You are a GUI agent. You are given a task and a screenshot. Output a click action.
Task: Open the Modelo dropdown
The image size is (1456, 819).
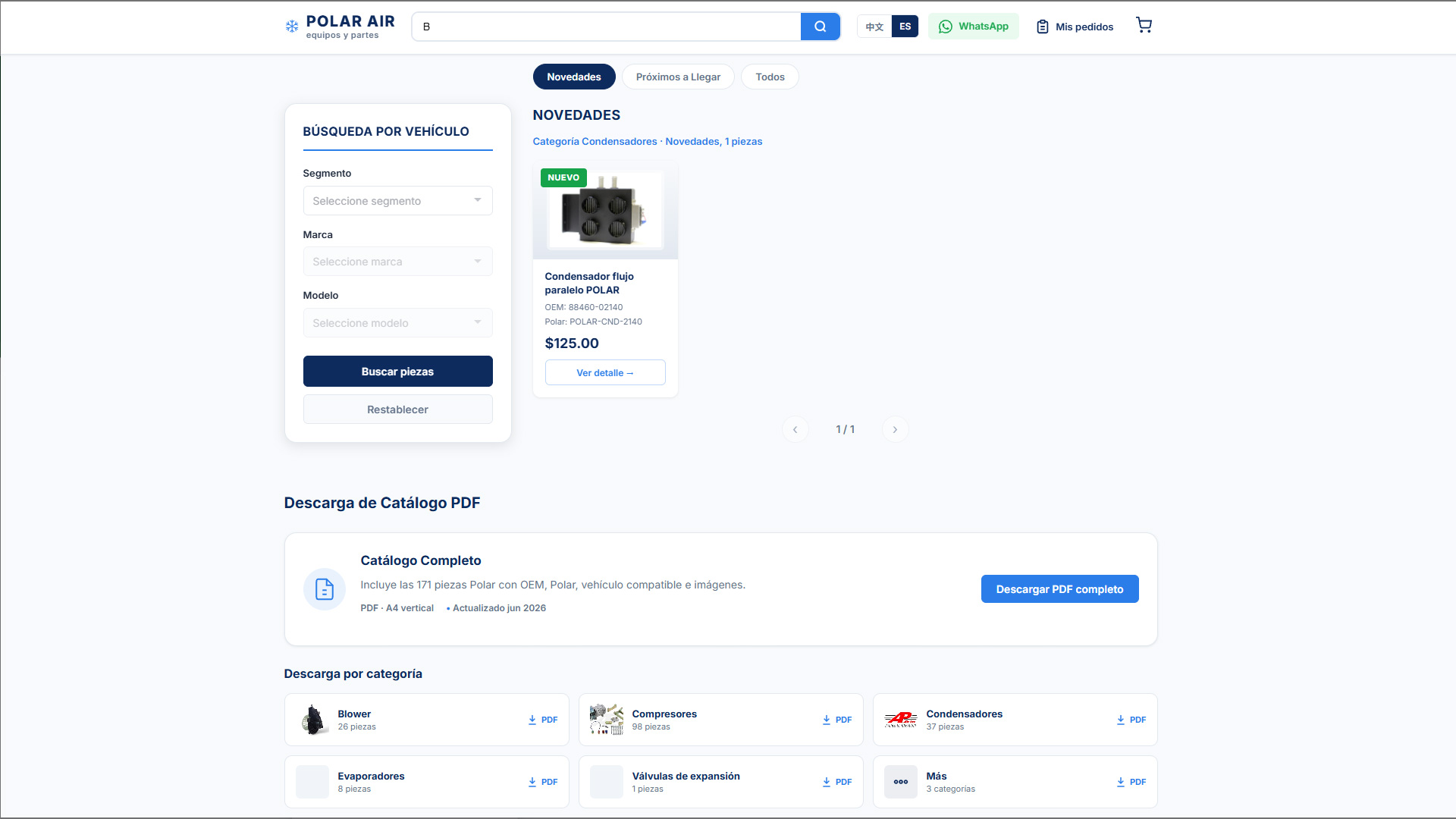[397, 323]
